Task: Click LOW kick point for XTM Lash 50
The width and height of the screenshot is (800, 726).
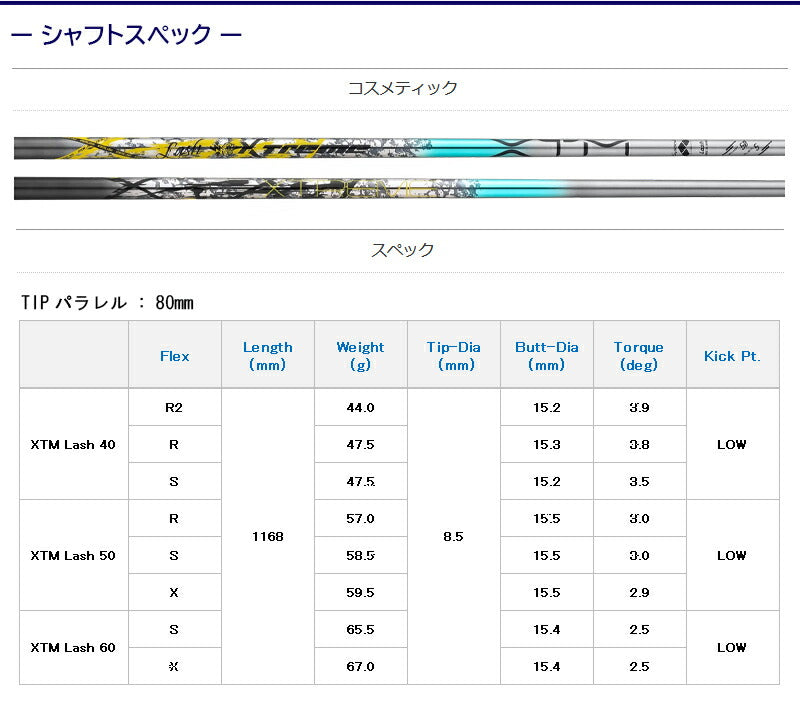Action: [733, 555]
